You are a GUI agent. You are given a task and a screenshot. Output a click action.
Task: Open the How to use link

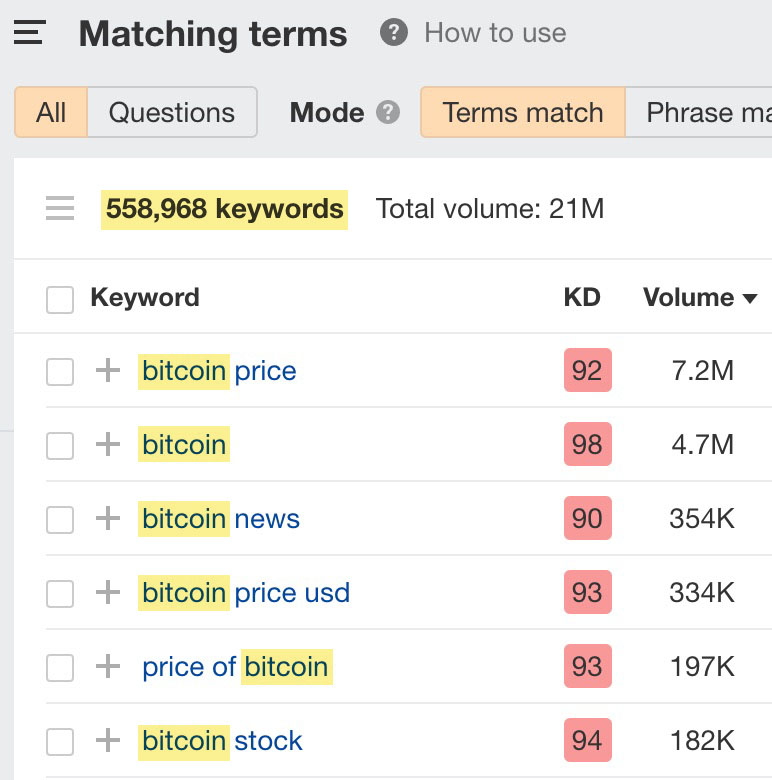click(495, 33)
